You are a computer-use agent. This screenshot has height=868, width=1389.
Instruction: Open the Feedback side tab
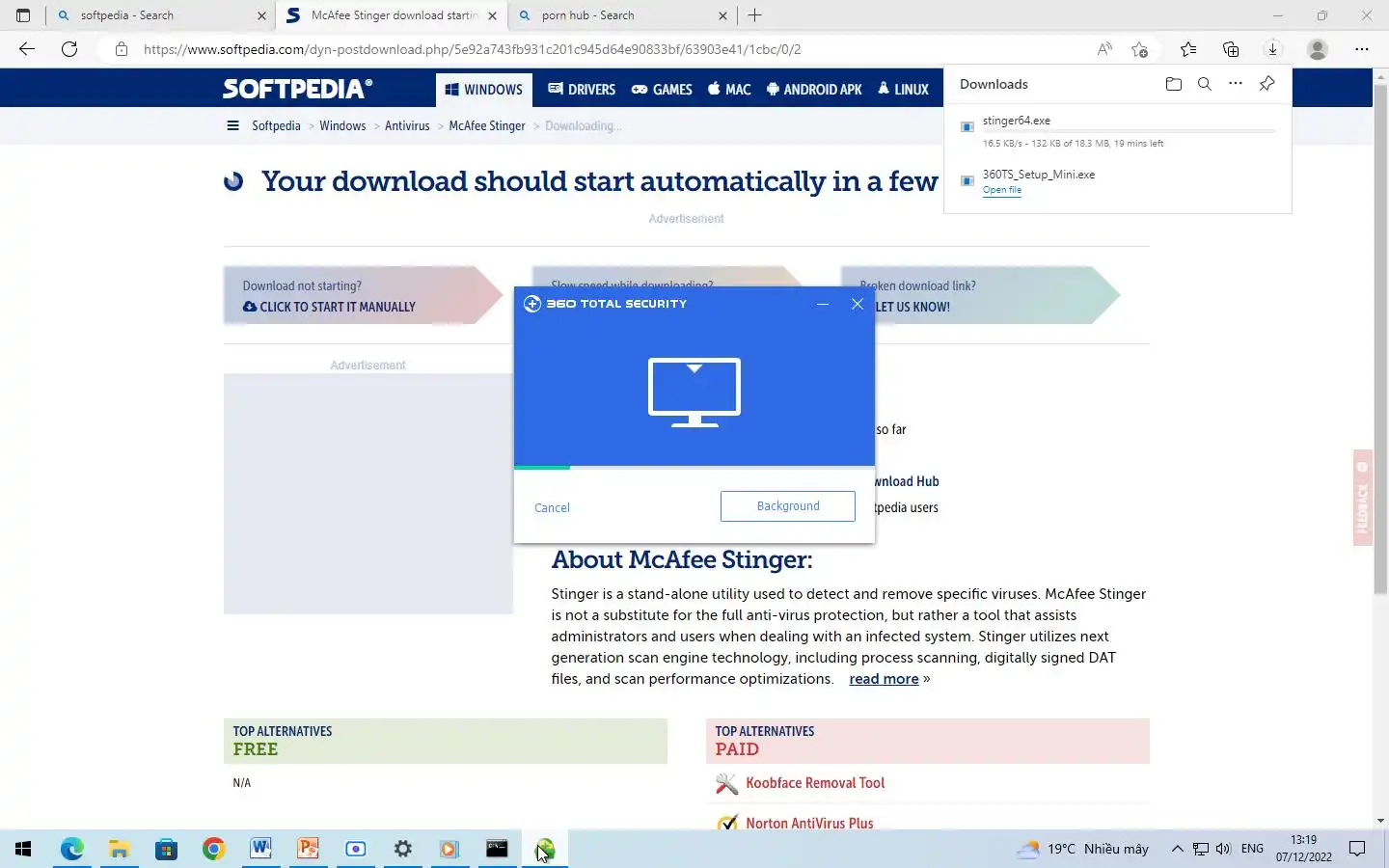[1362, 498]
